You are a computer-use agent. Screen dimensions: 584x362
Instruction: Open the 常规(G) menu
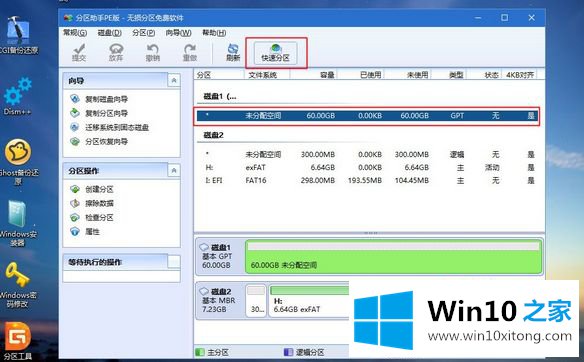75,33
